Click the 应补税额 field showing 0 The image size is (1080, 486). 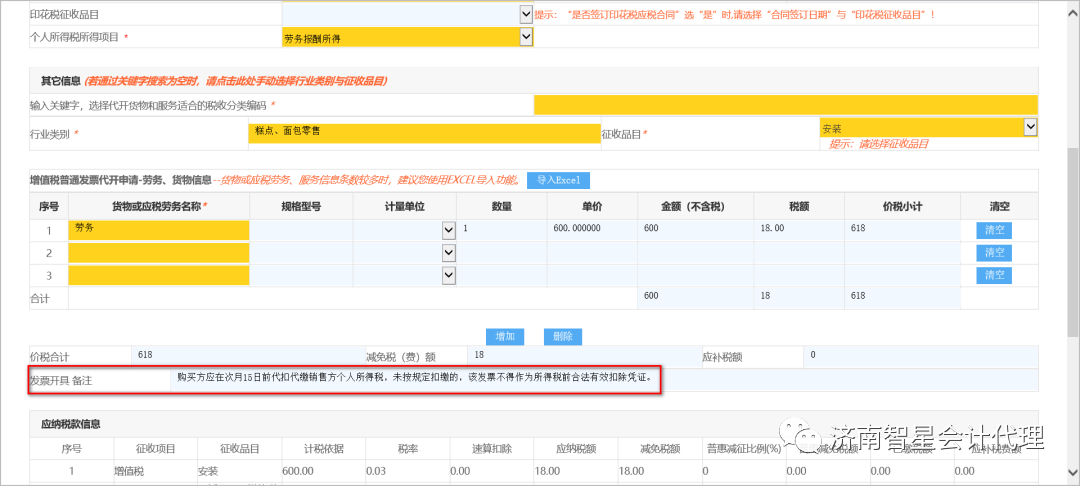tap(920, 357)
